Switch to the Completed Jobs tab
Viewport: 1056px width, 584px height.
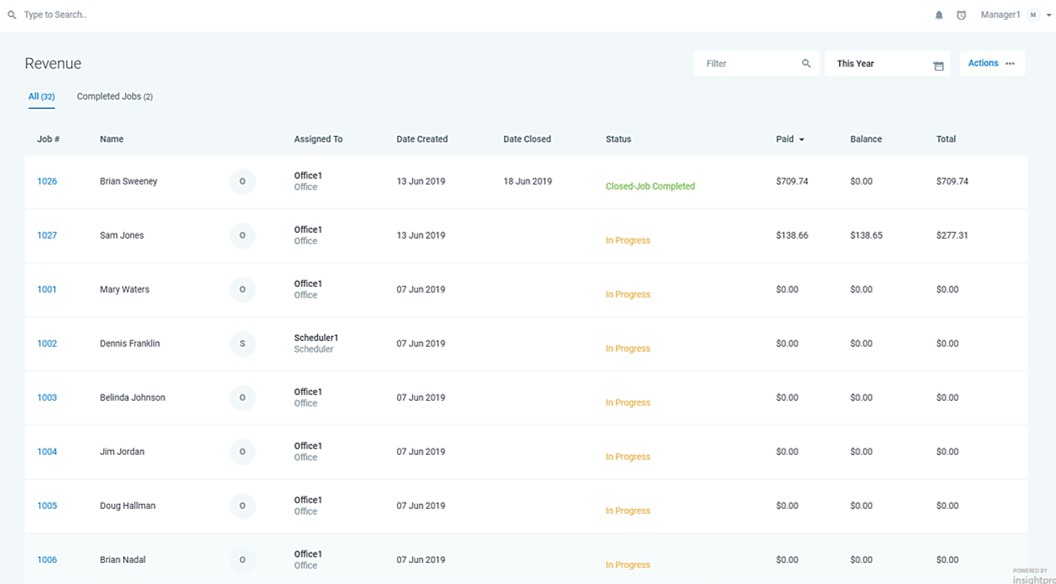tap(114, 96)
